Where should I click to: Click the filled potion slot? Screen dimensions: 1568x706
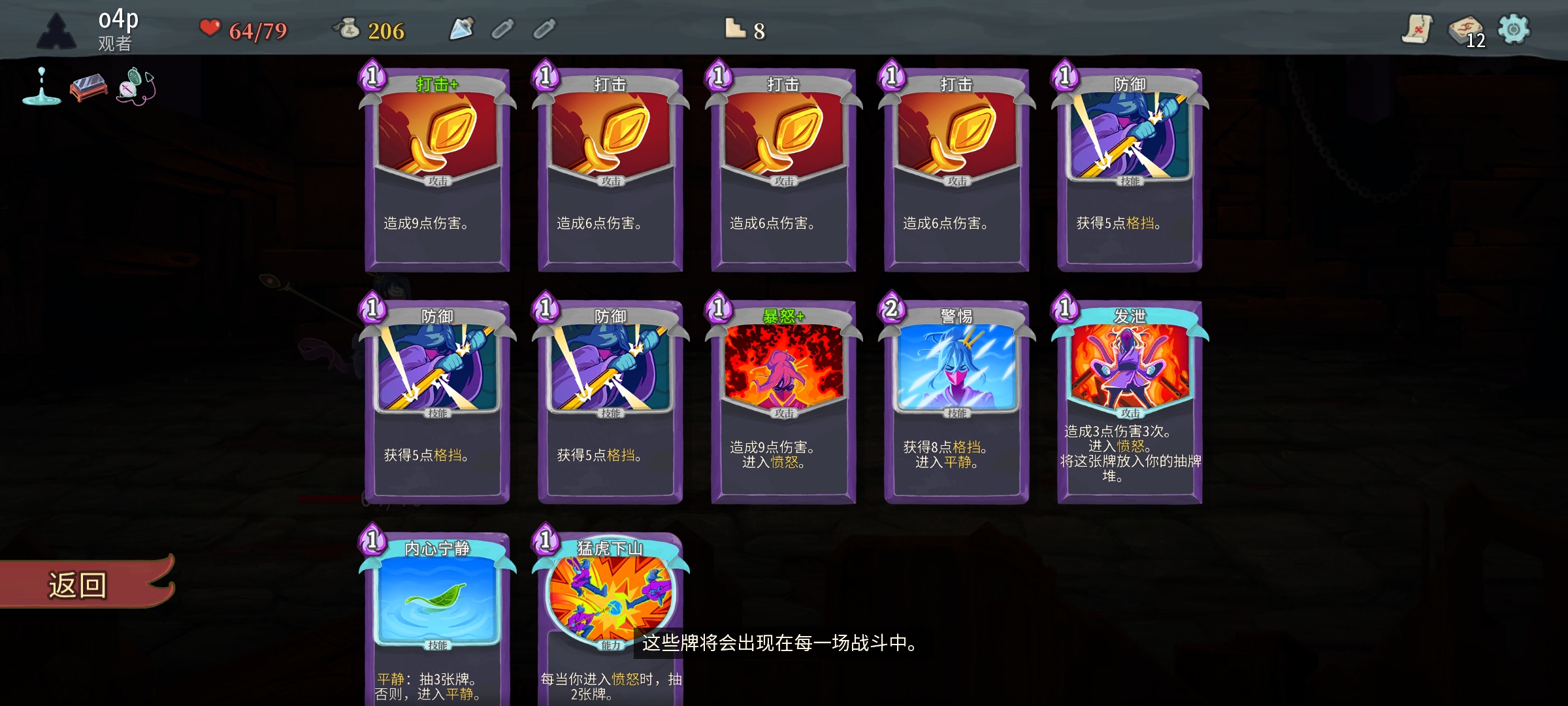pyautogui.click(x=461, y=28)
